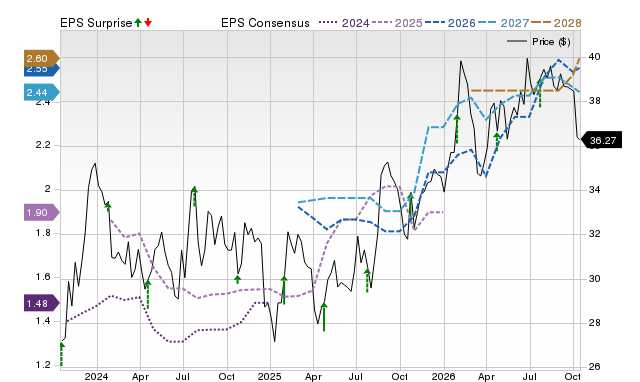
Task: Click the EPS Consensus legend title
Action: pyautogui.click(x=265, y=23)
